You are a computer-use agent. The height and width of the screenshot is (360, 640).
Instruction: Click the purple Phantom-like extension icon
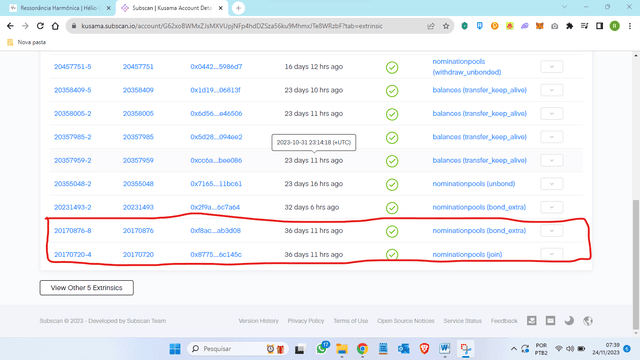pyautogui.click(x=524, y=26)
